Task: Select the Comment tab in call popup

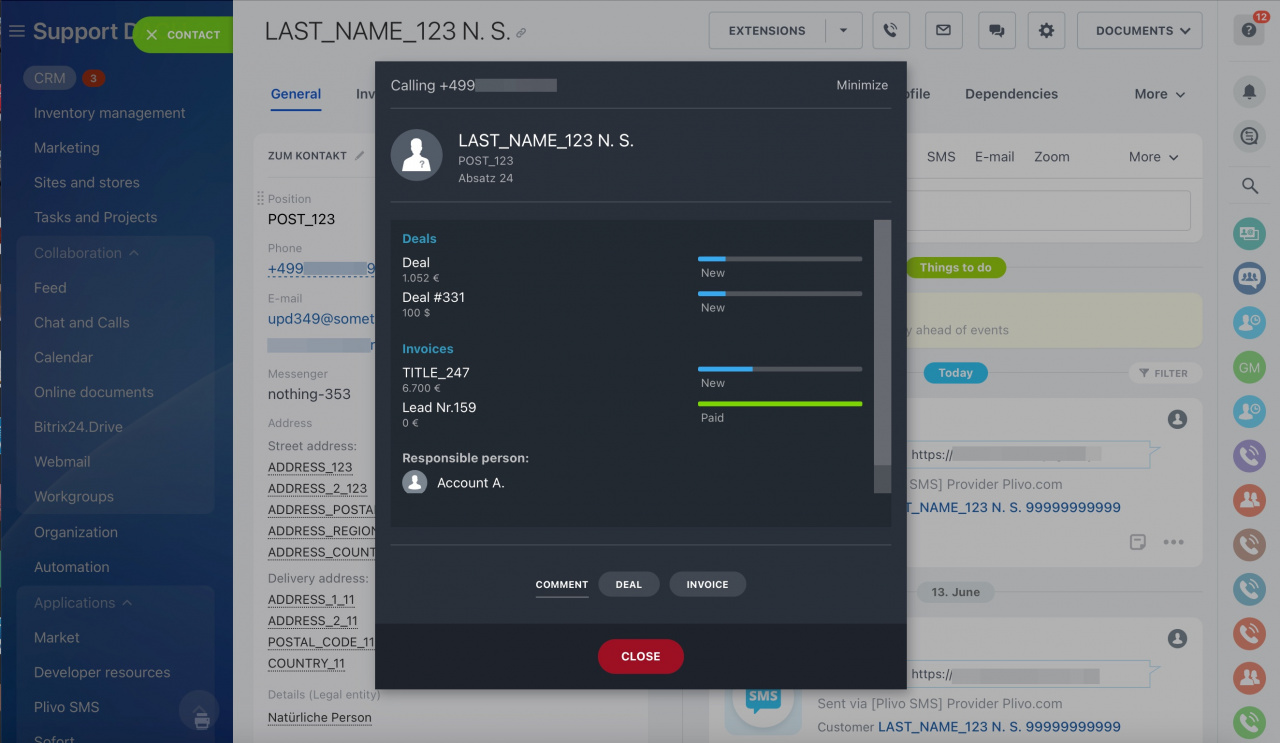Action: (561, 584)
